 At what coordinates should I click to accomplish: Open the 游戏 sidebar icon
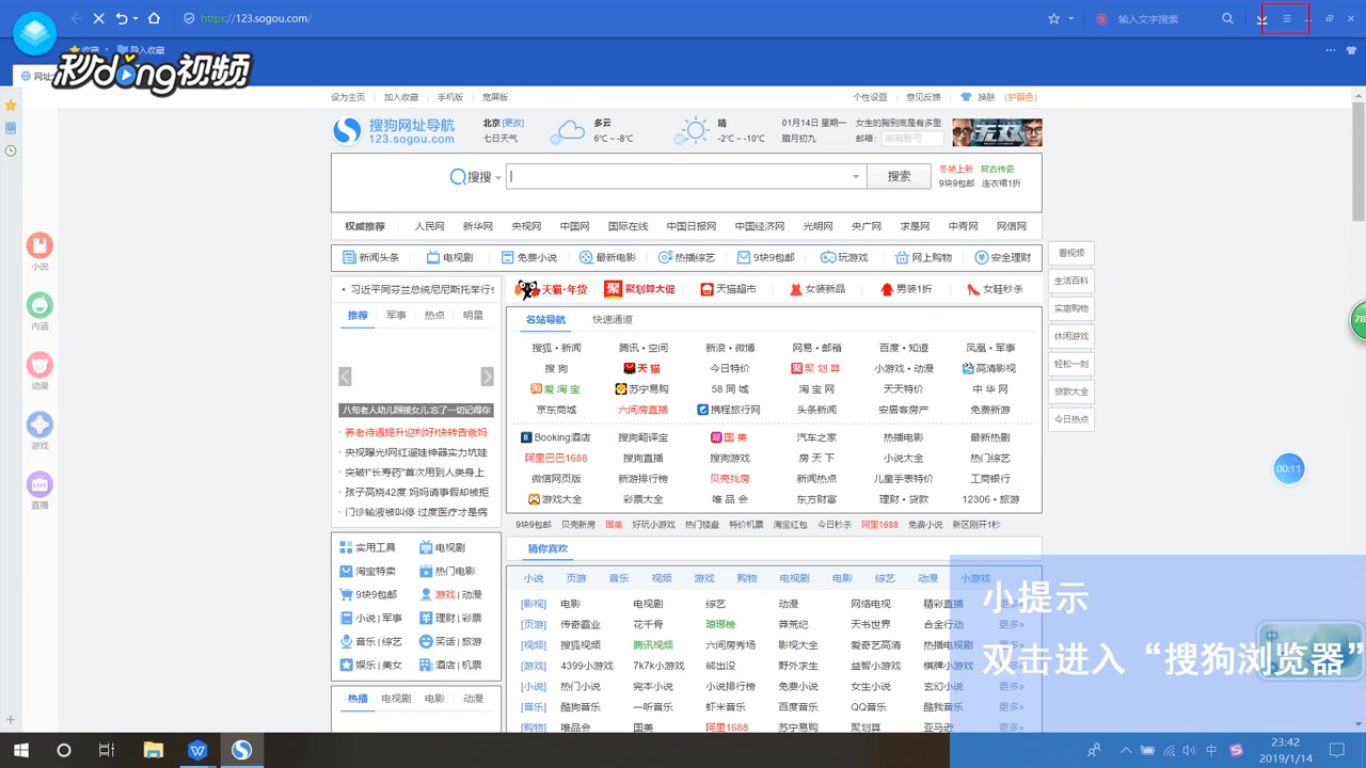40,424
